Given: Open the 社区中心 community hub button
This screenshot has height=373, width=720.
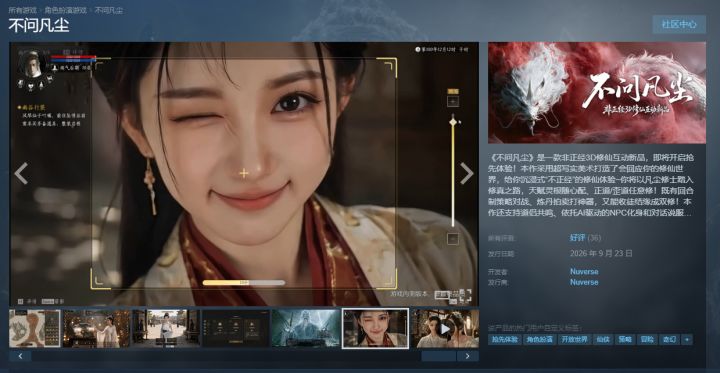Looking at the screenshot, I should coord(679,24).
